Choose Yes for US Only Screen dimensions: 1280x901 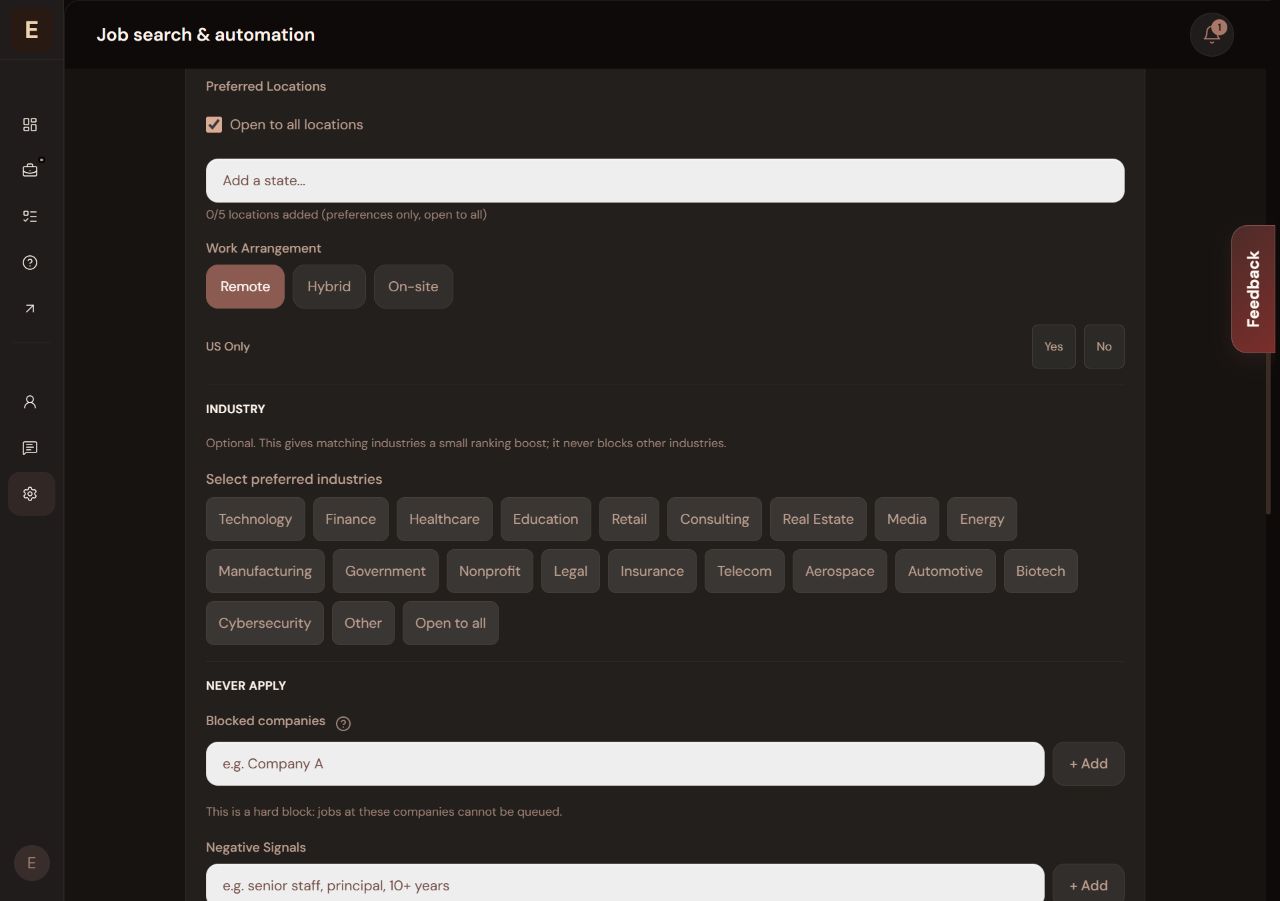tap(1054, 347)
